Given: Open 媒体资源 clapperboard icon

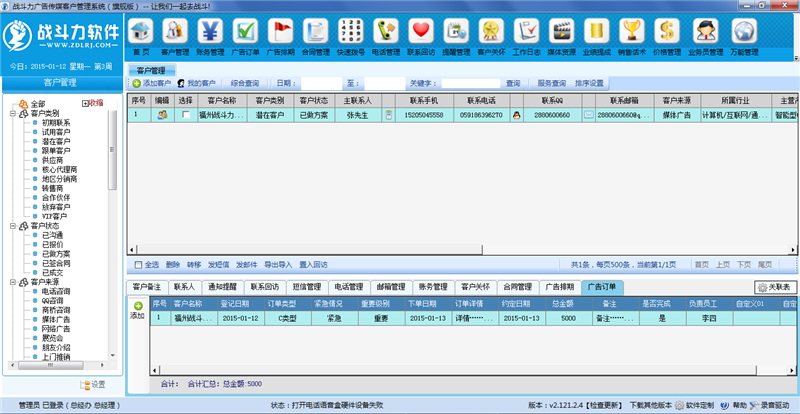Looking at the screenshot, I should coord(562,31).
